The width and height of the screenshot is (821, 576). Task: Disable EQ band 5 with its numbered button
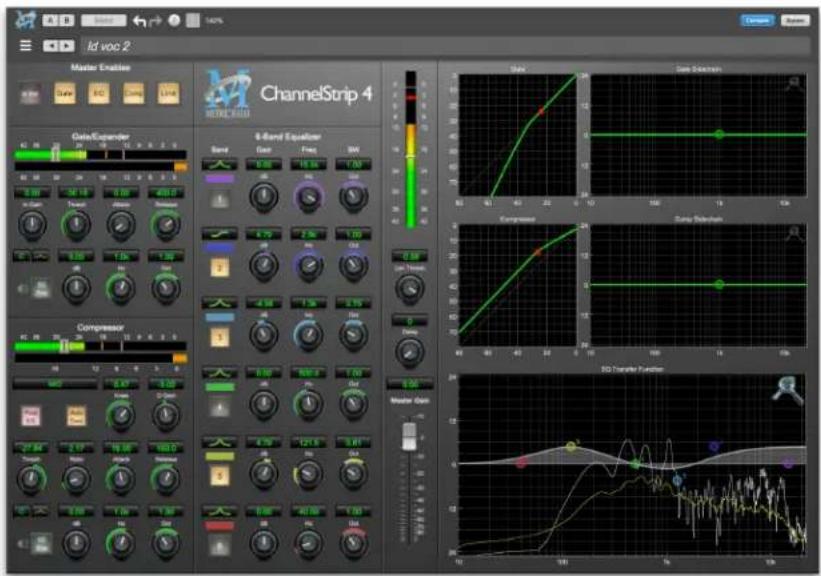tap(220, 476)
